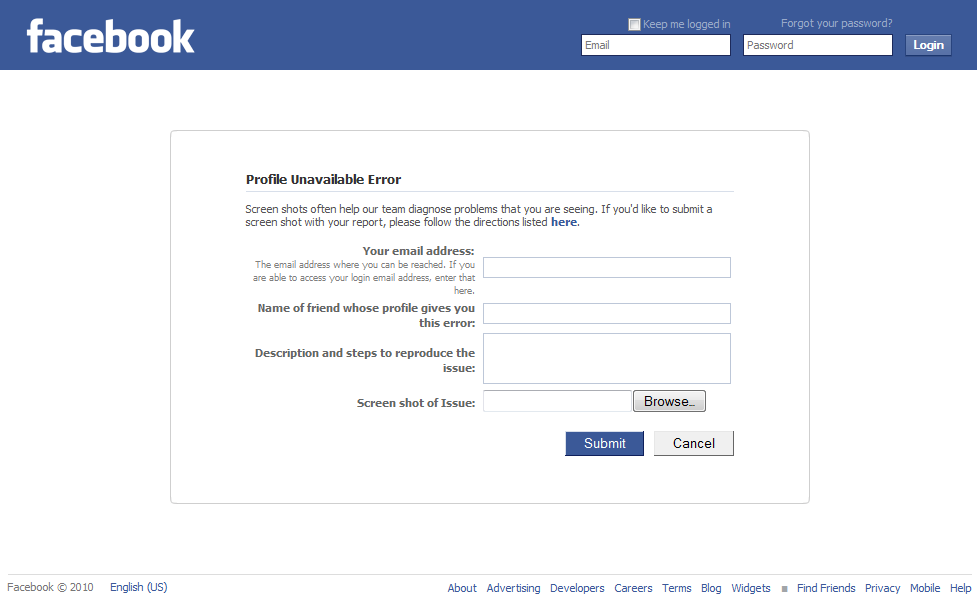Viewport: 977px width, 596px height.
Task: Open the English (US) language selector
Action: point(138,587)
